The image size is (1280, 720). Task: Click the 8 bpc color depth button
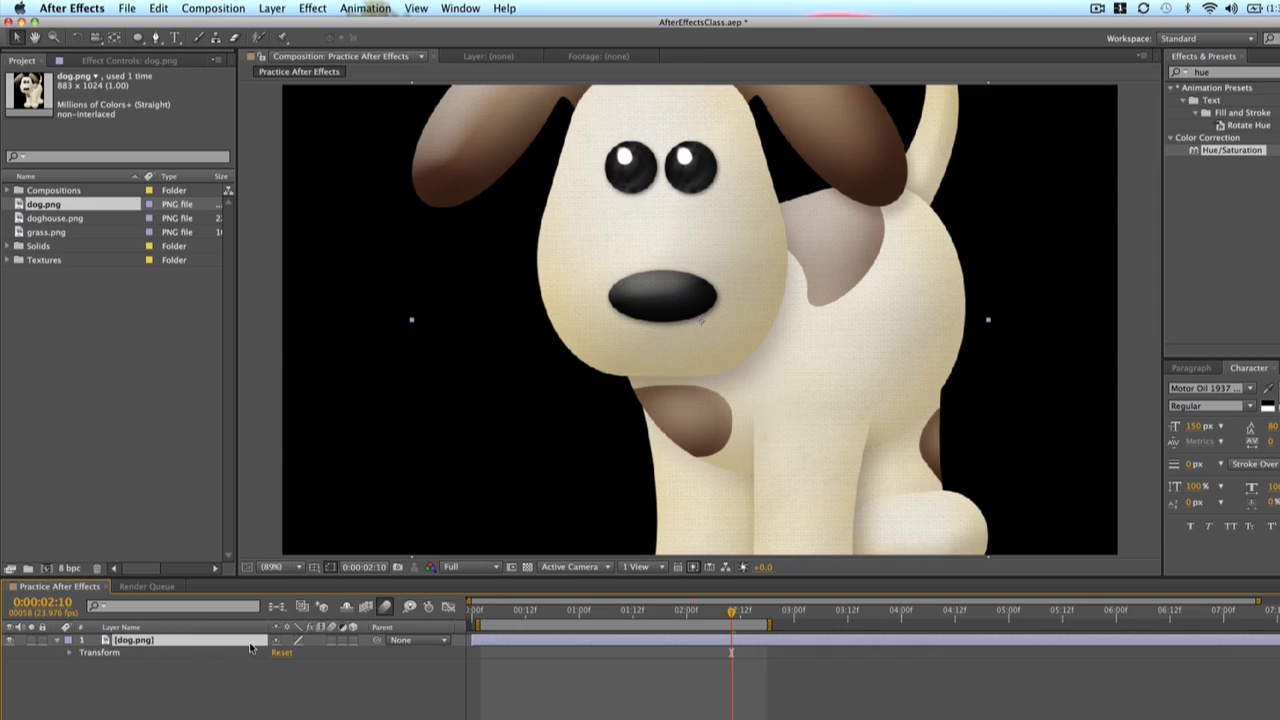69,568
